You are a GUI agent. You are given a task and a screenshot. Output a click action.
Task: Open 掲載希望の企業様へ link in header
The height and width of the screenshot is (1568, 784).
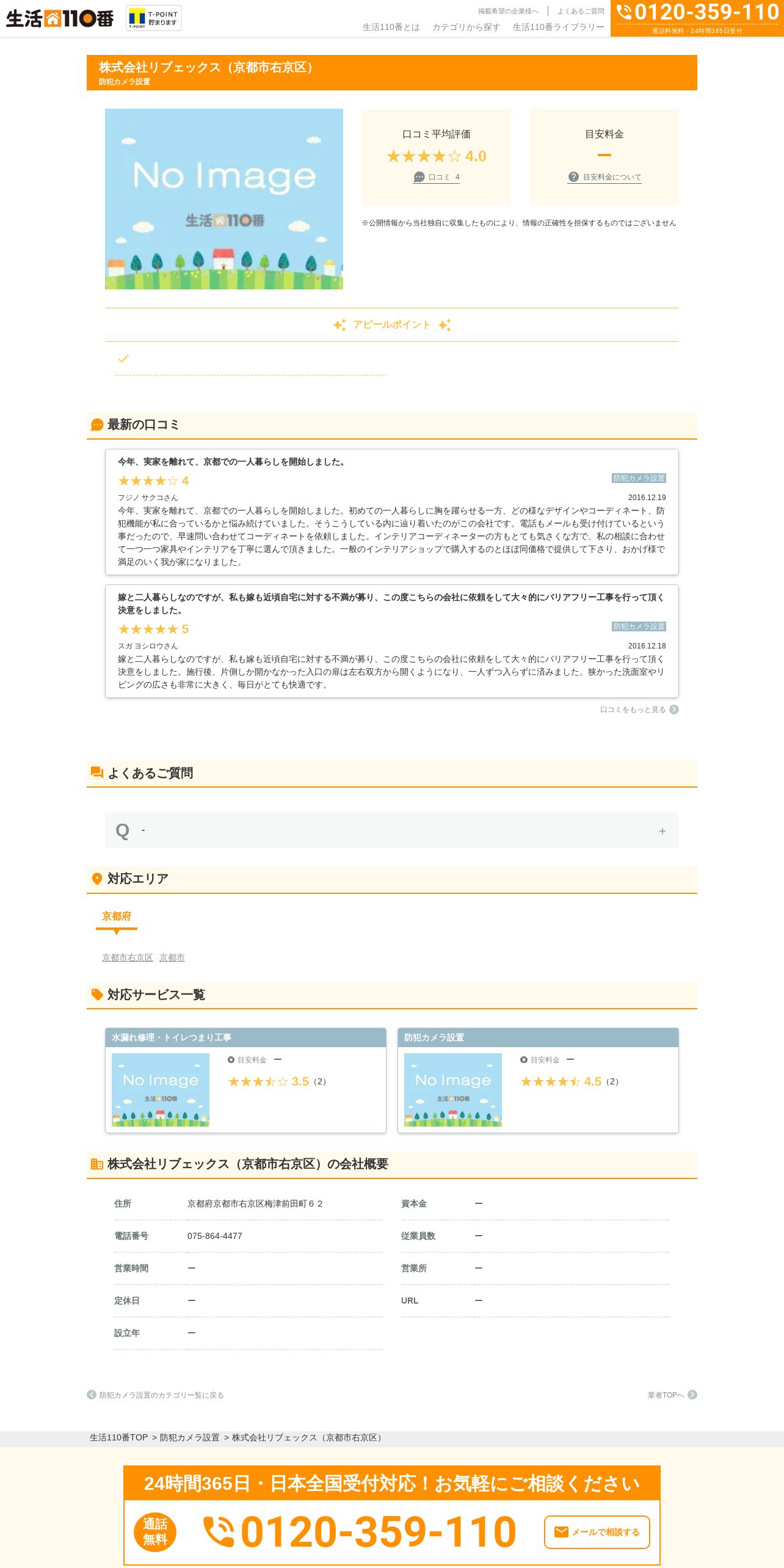click(x=508, y=11)
